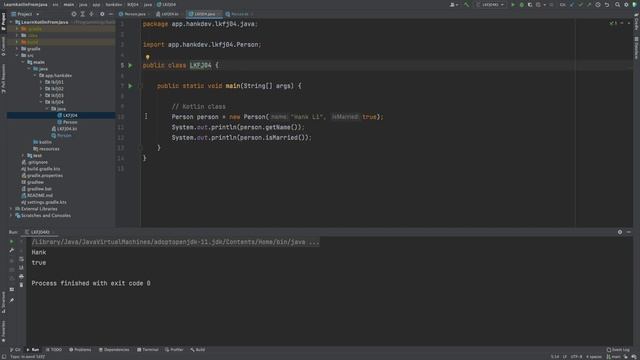Viewport: 640px width, 360px height.
Task: Open the Terminal tool window tab
Action: (x=148, y=350)
